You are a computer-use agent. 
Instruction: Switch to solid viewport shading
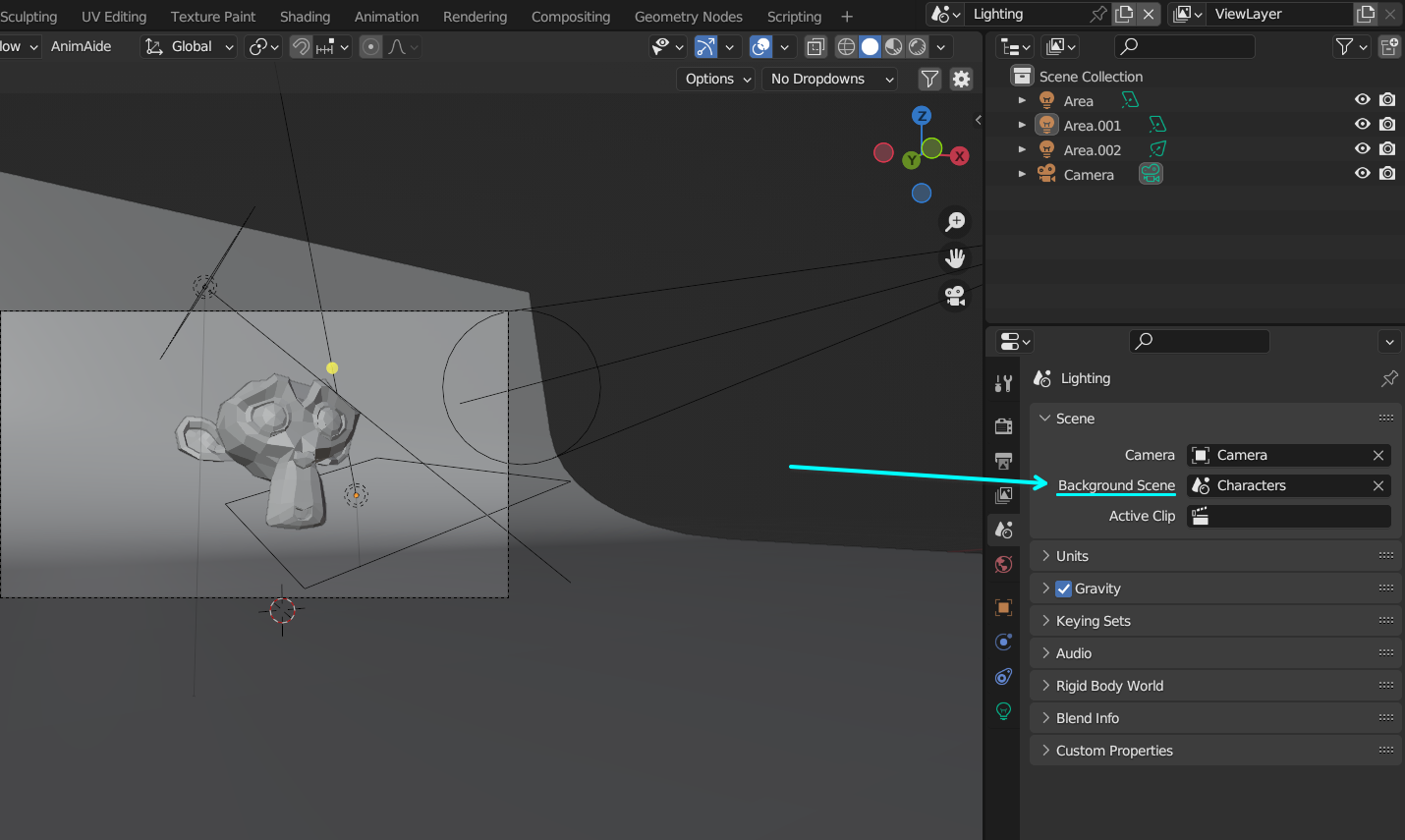pos(871,46)
